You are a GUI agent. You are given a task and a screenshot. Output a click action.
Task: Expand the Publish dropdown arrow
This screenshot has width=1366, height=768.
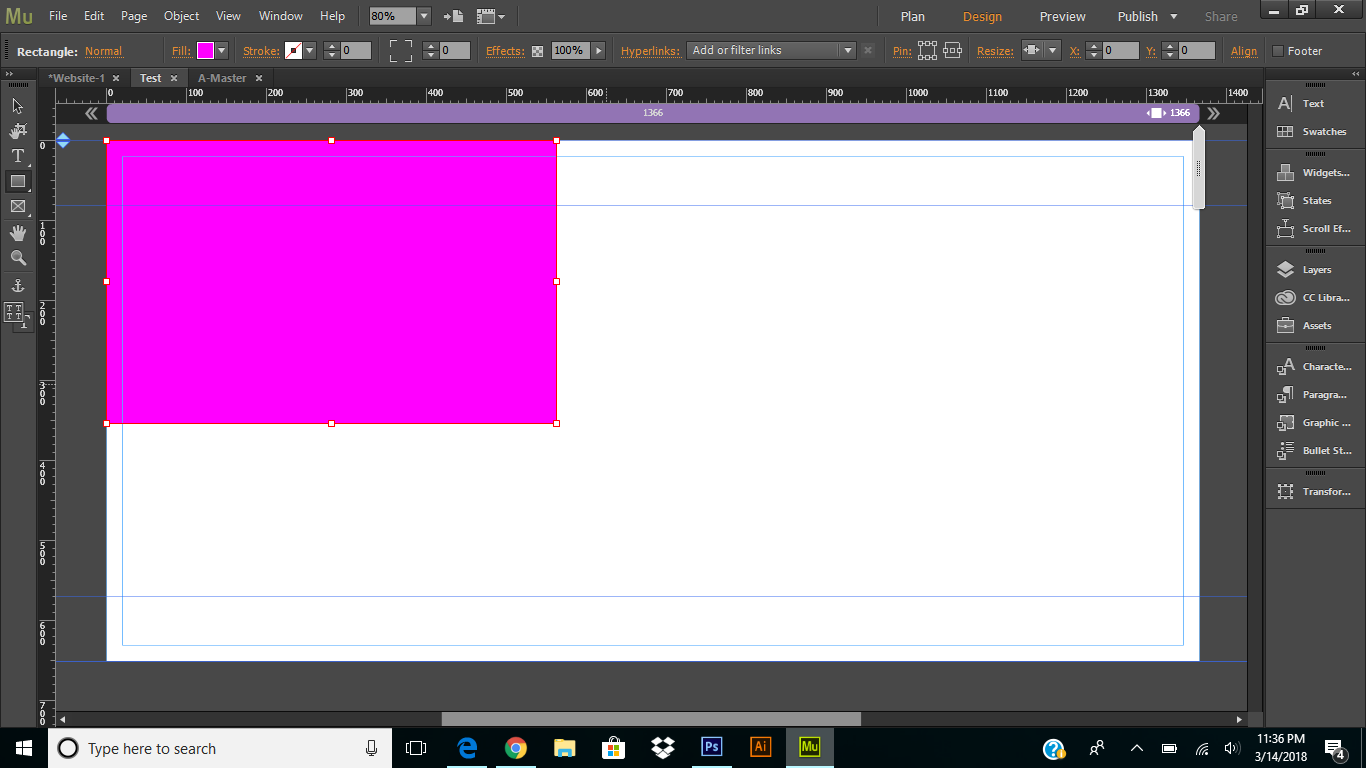click(1173, 16)
